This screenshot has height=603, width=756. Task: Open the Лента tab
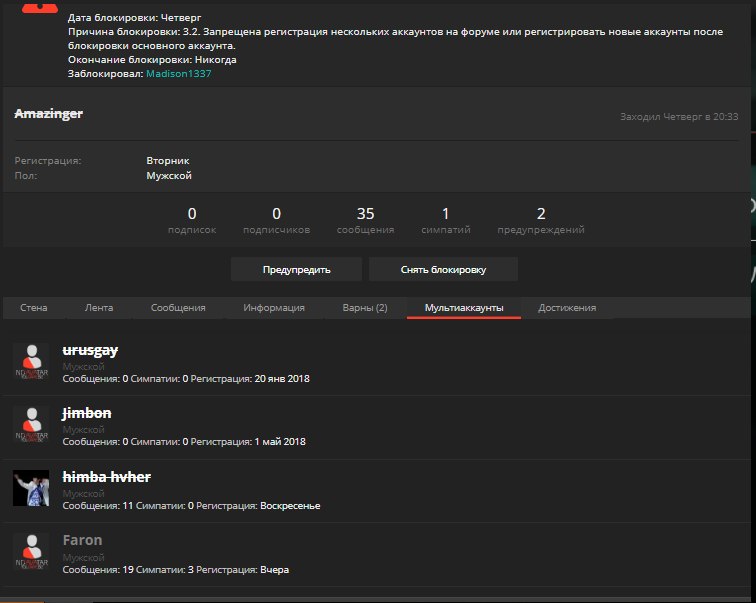tap(99, 308)
